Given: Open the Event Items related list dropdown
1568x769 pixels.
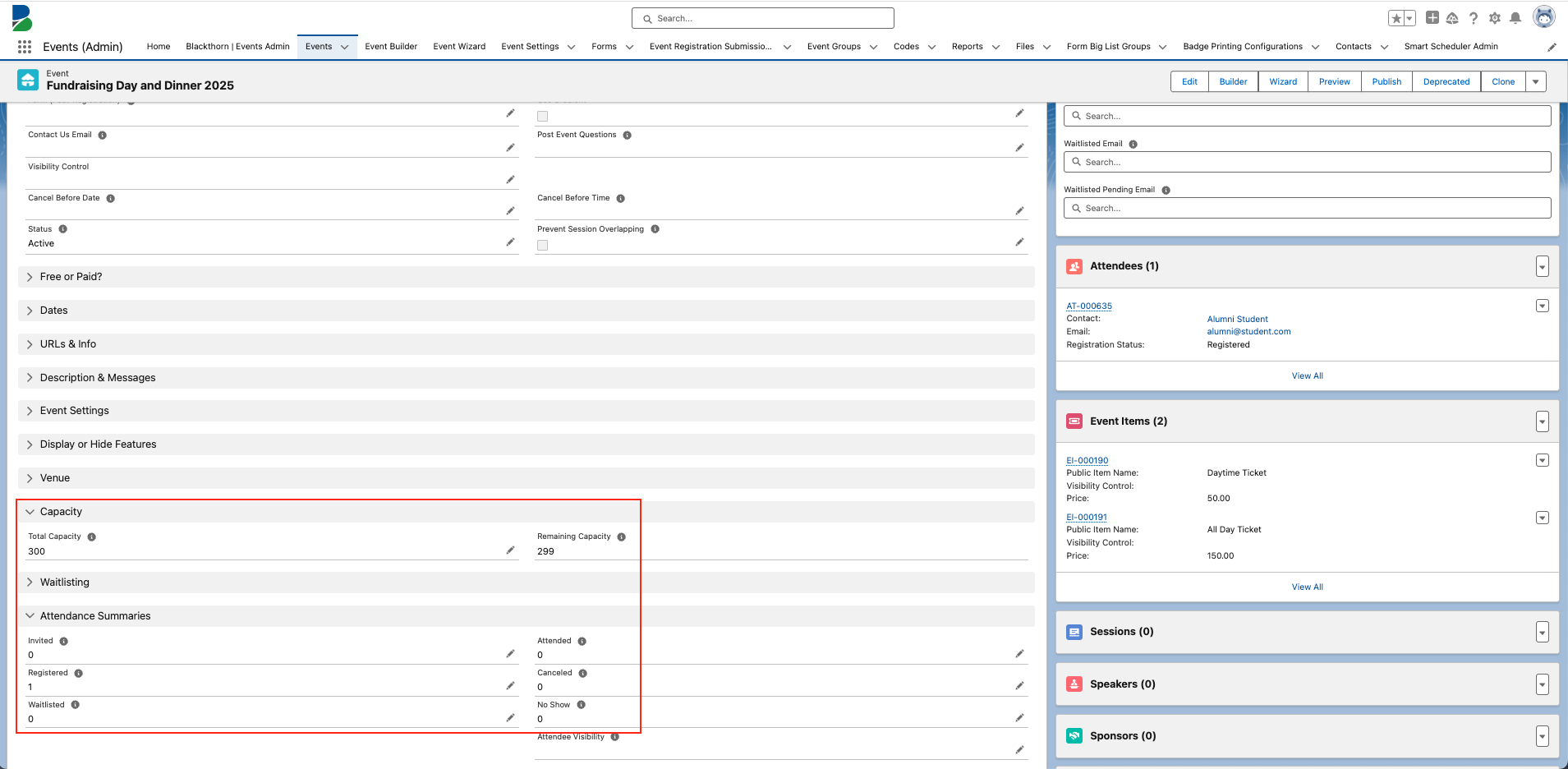Looking at the screenshot, I should coord(1543,421).
